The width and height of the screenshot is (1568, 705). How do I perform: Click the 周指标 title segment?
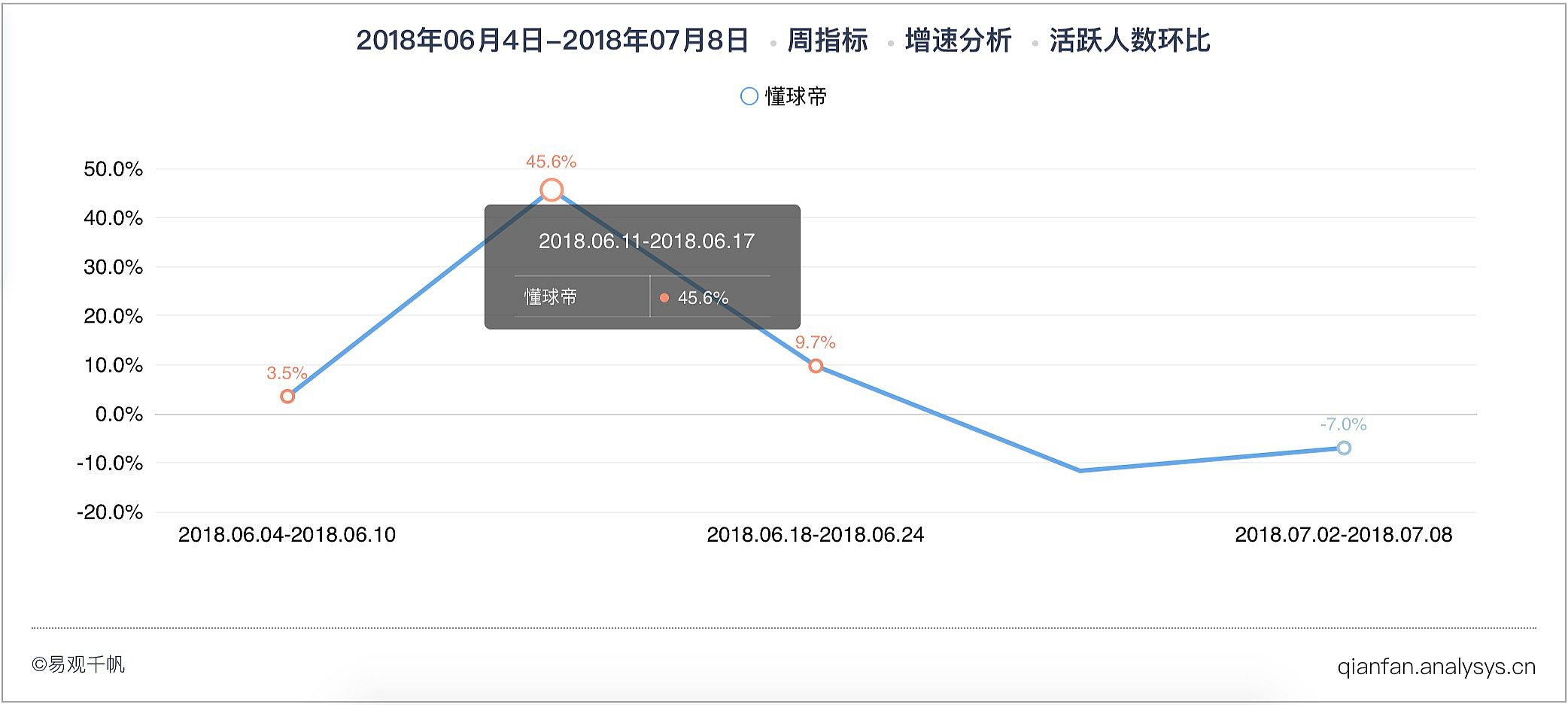coord(828,41)
